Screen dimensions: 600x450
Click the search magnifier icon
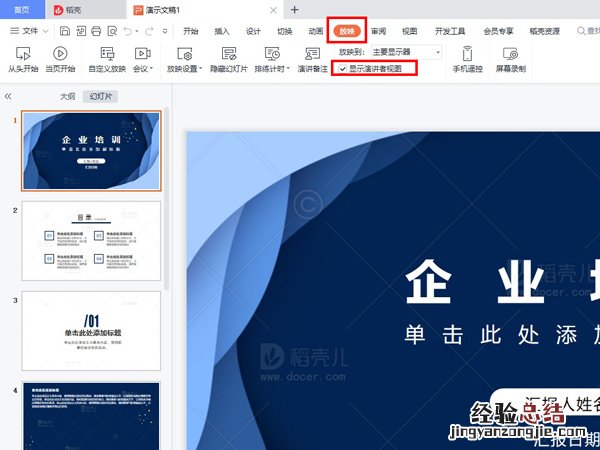581,31
